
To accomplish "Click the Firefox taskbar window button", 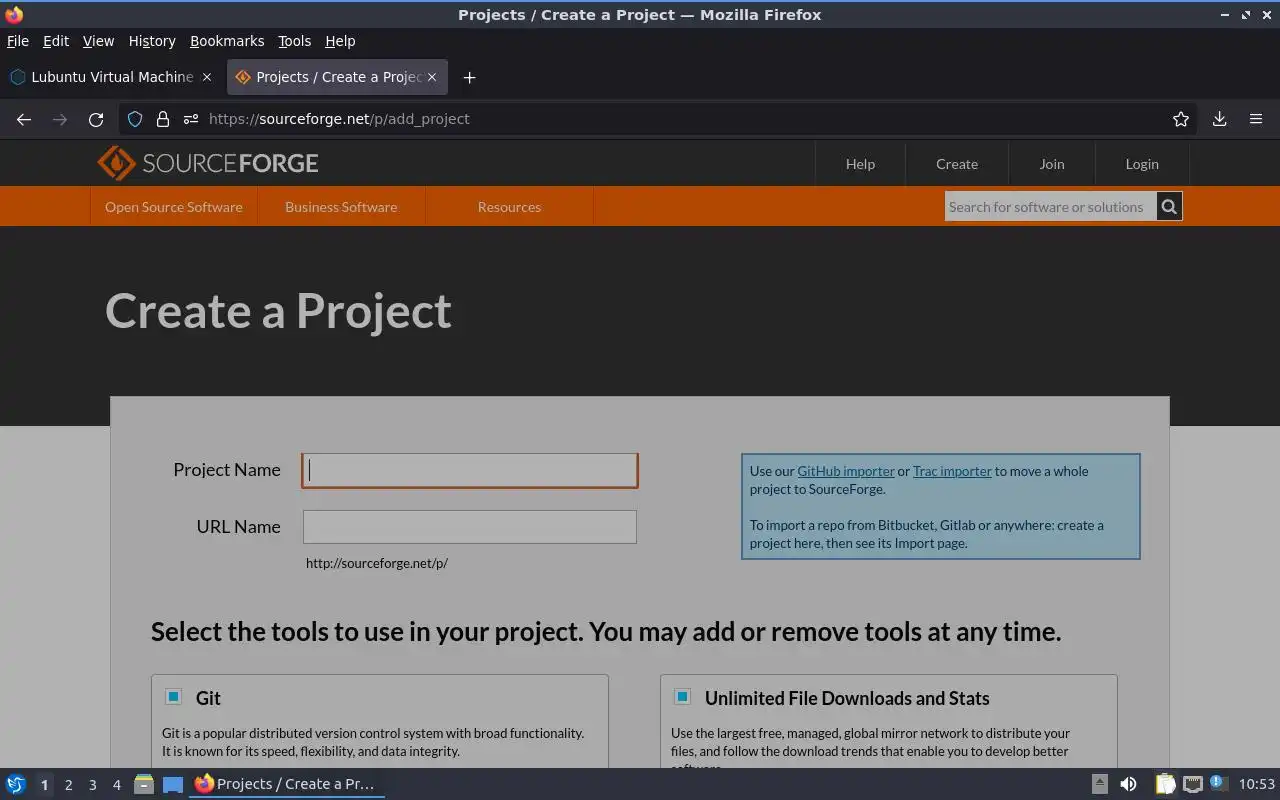I will pos(287,784).
